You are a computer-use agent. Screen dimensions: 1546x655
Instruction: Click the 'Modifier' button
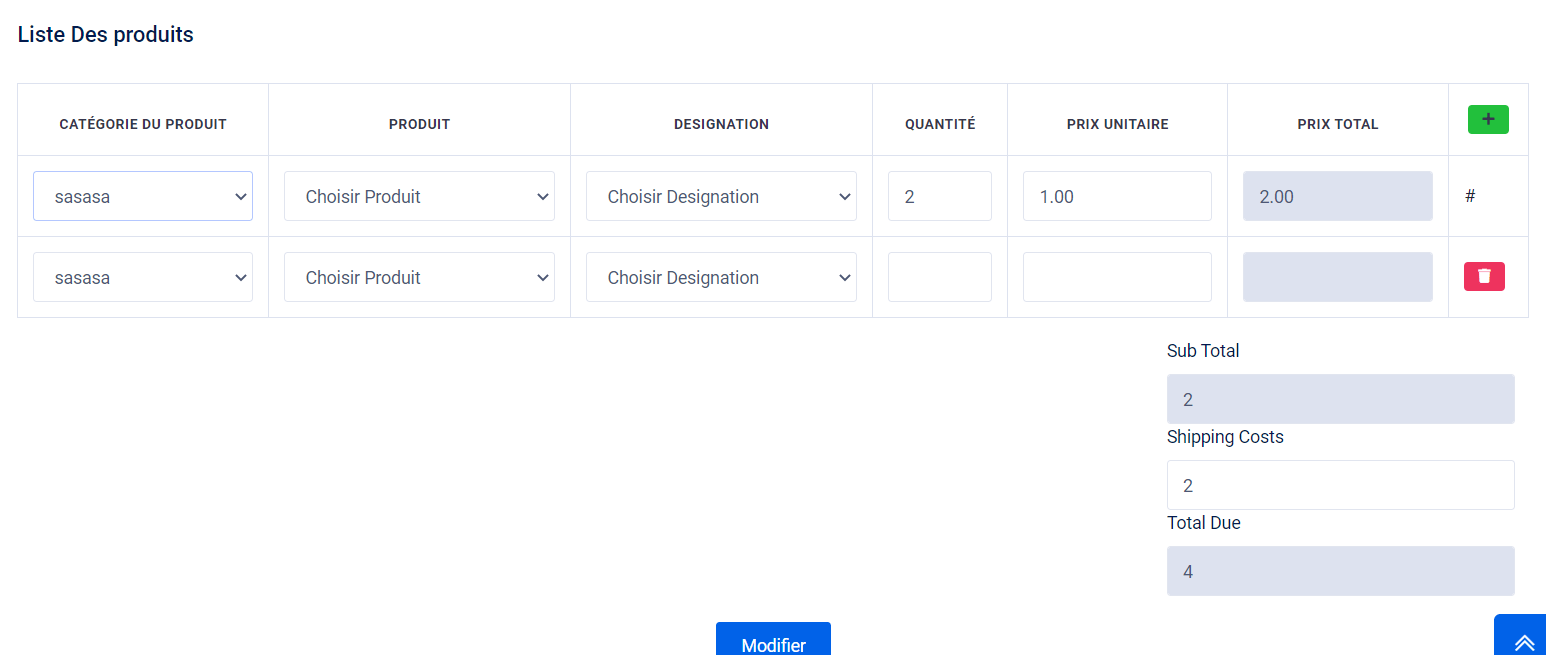click(x=773, y=644)
